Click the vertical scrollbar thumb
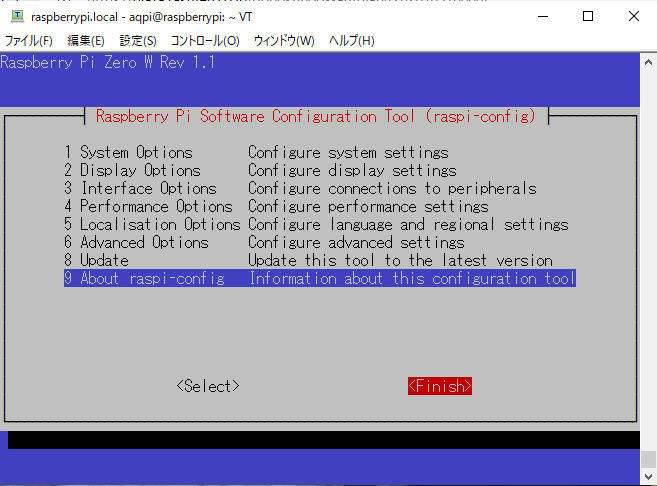The image size is (657, 486). pos(648,459)
